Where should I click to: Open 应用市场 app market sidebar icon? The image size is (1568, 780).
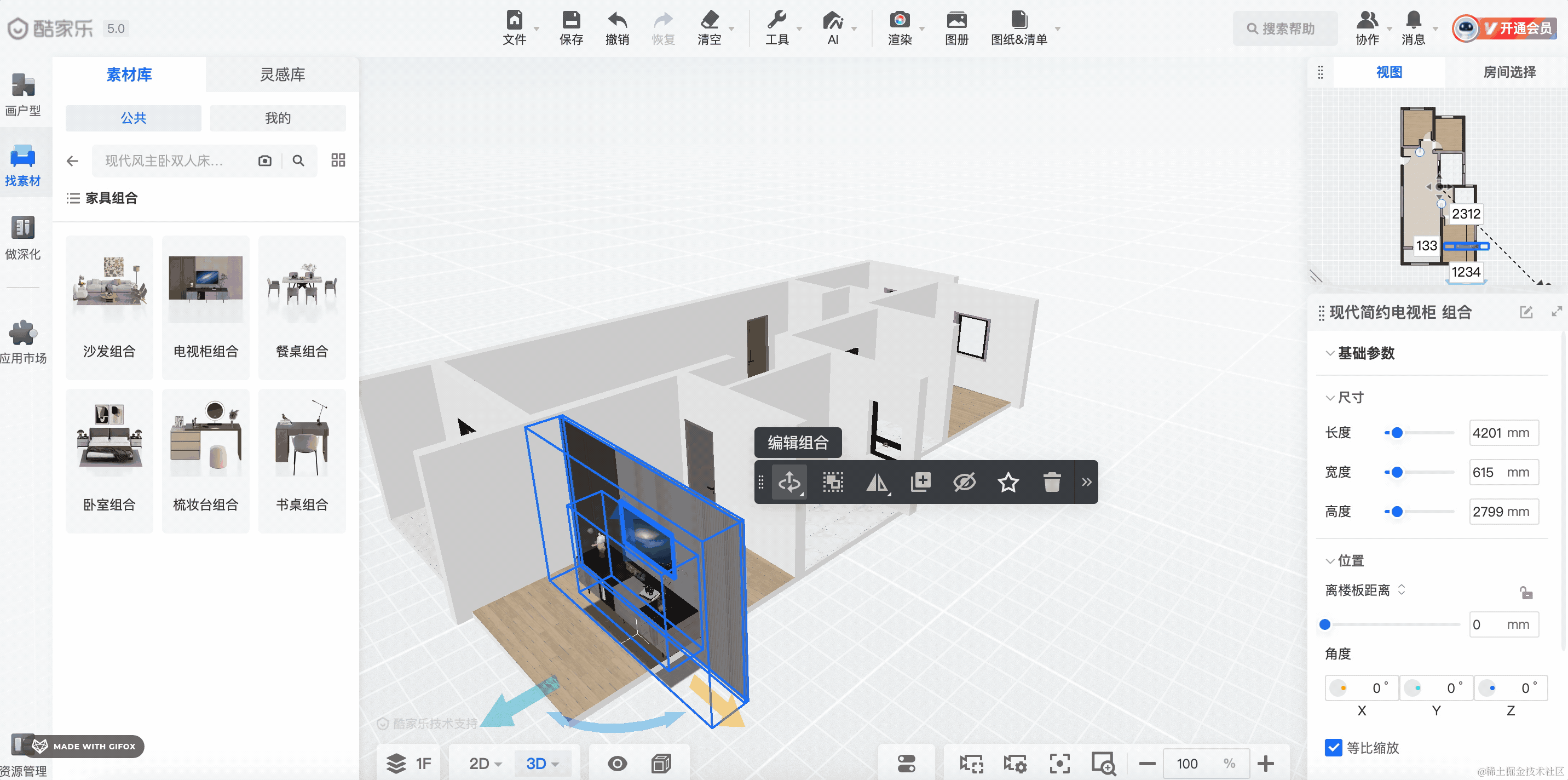[23, 332]
